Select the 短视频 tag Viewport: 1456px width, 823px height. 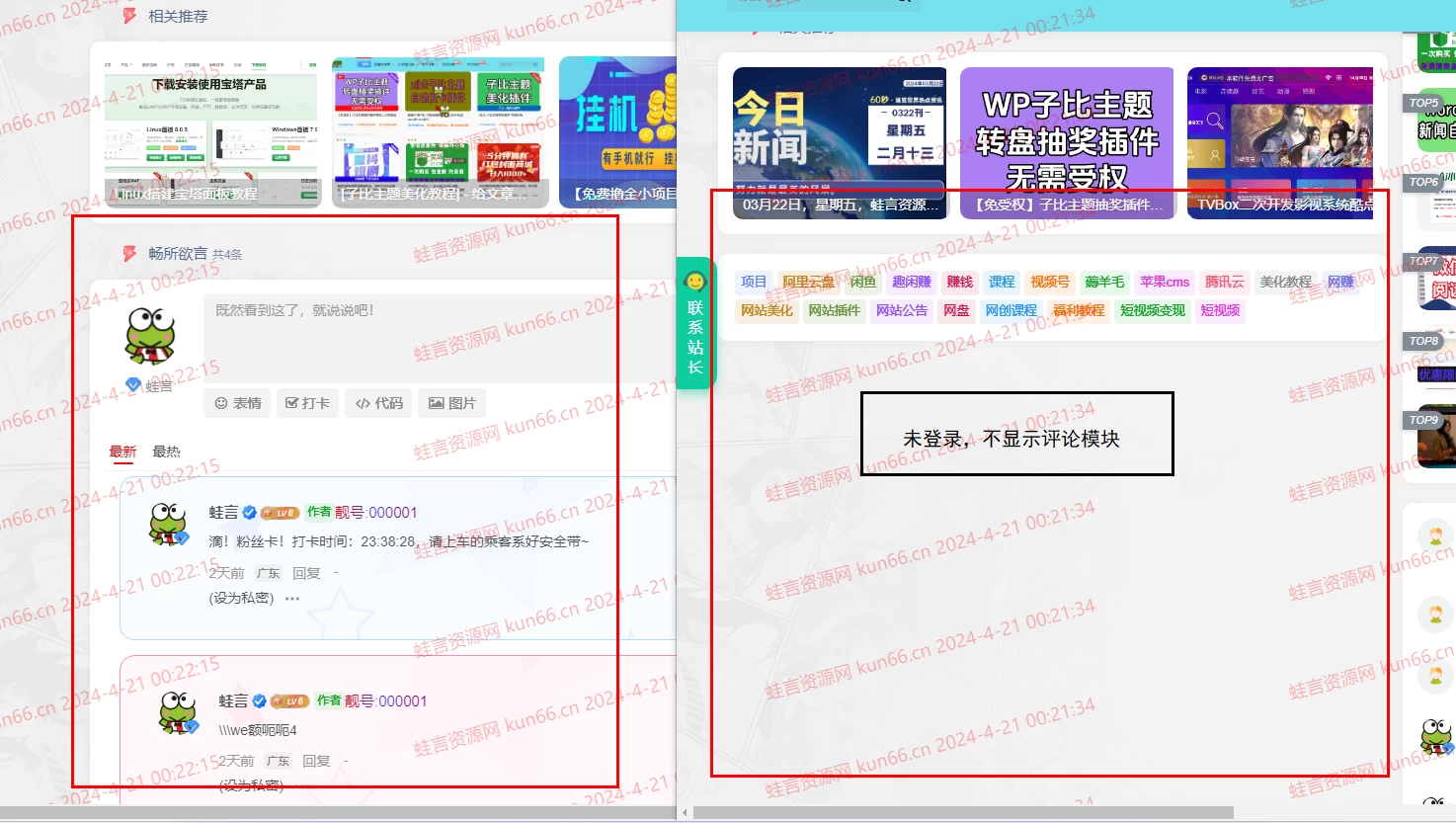(1220, 310)
